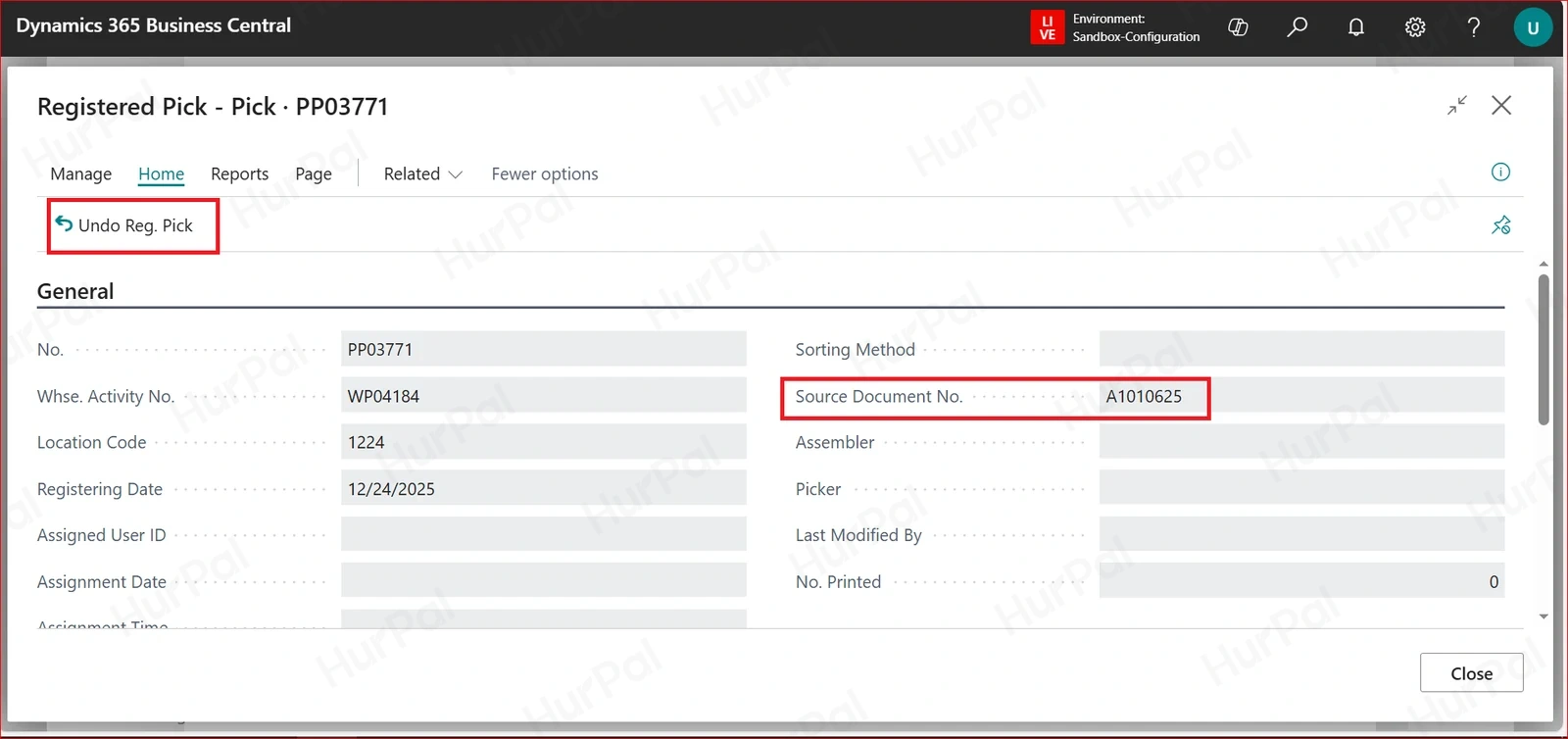The width and height of the screenshot is (1568, 739).
Task: Open the help question mark
Action: coord(1474,27)
